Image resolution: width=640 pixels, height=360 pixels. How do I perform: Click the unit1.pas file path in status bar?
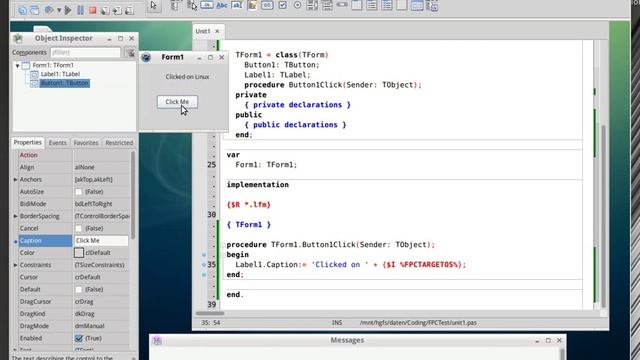(x=418, y=323)
